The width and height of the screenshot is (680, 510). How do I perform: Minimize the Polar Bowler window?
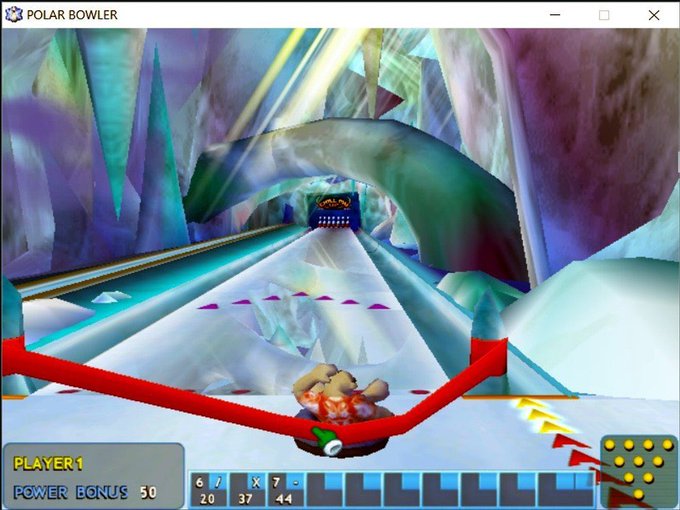pos(555,15)
